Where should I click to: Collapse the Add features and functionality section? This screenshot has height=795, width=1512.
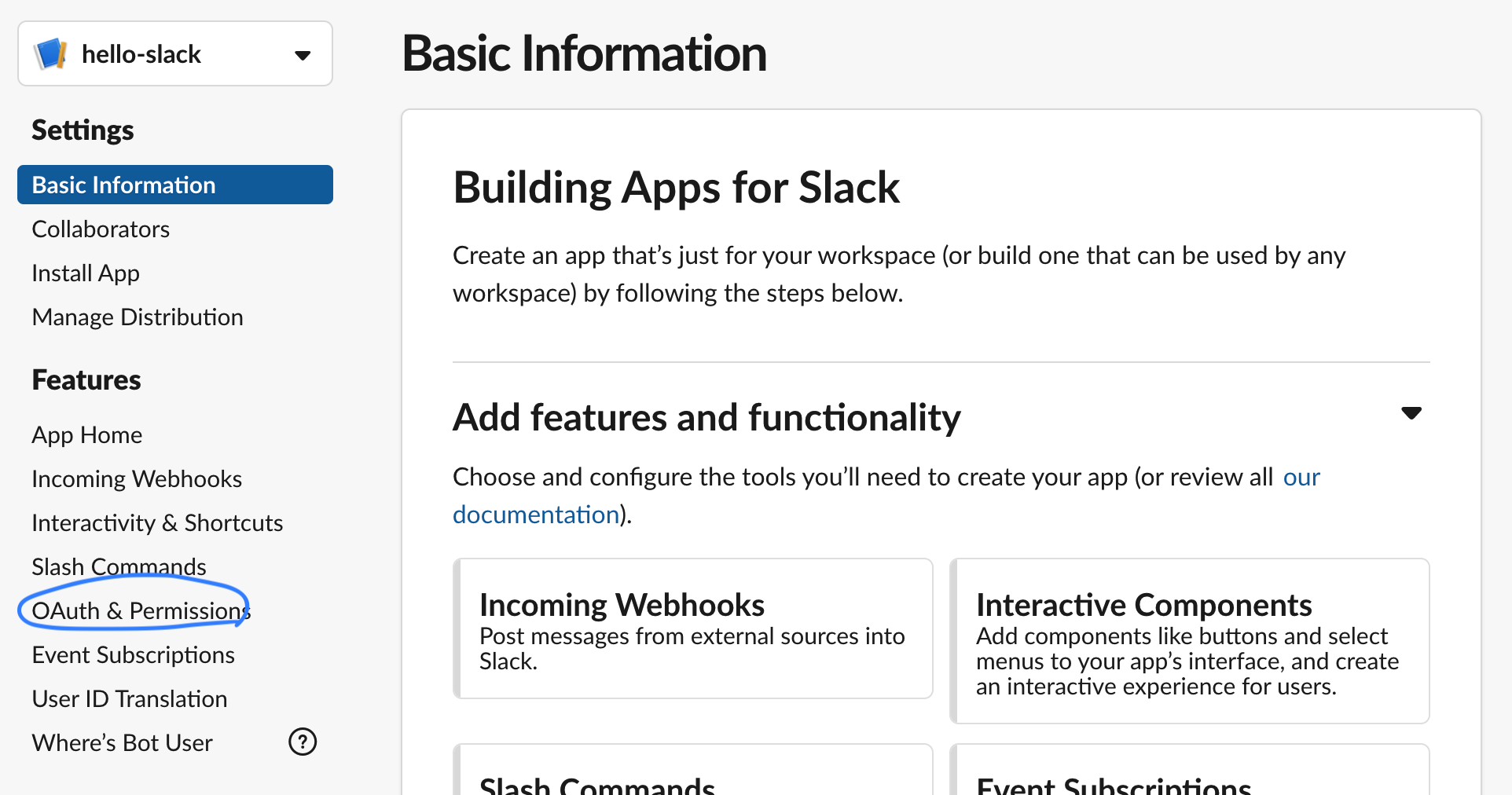[x=1411, y=413]
